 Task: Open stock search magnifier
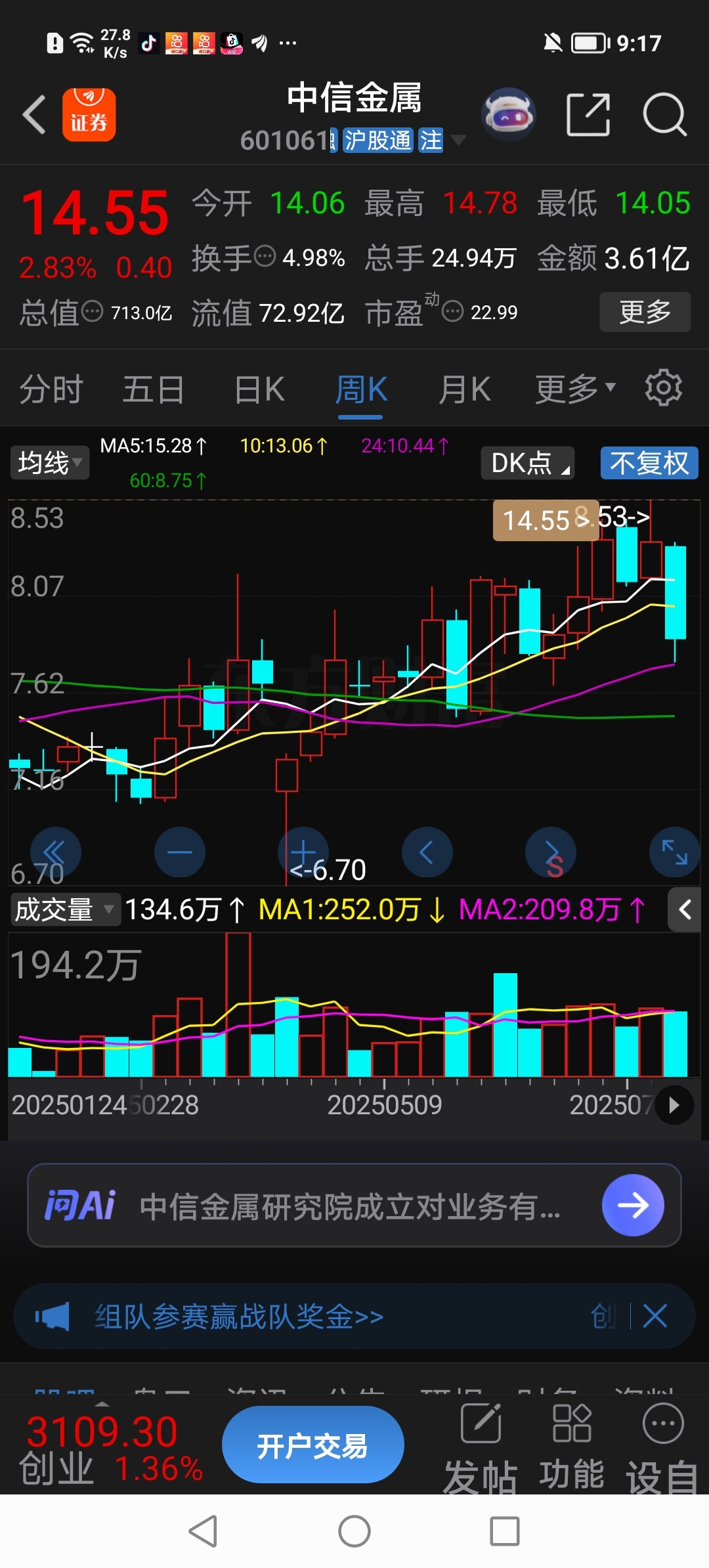pos(664,115)
